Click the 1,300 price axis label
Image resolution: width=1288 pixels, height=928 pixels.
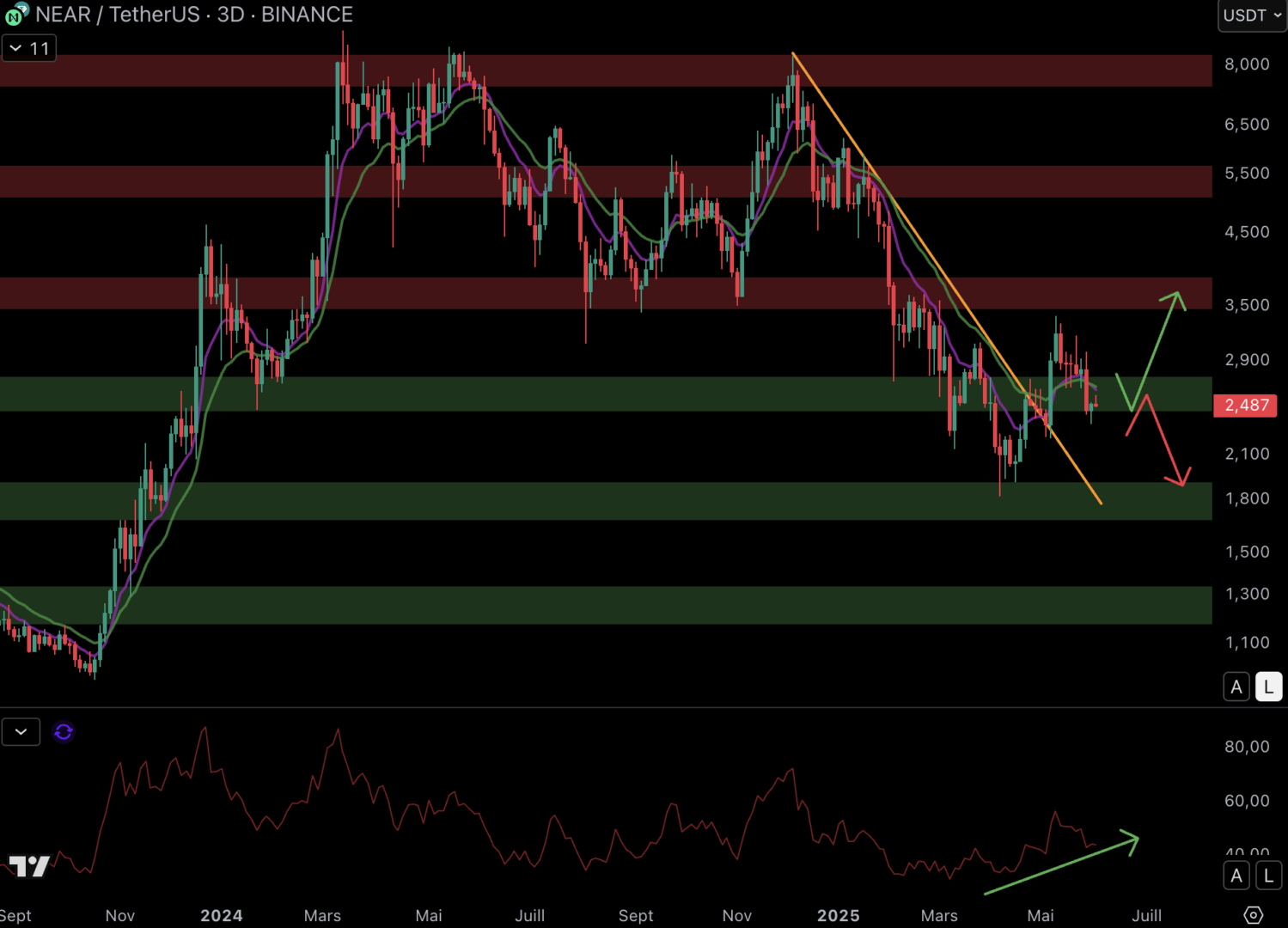(1247, 594)
